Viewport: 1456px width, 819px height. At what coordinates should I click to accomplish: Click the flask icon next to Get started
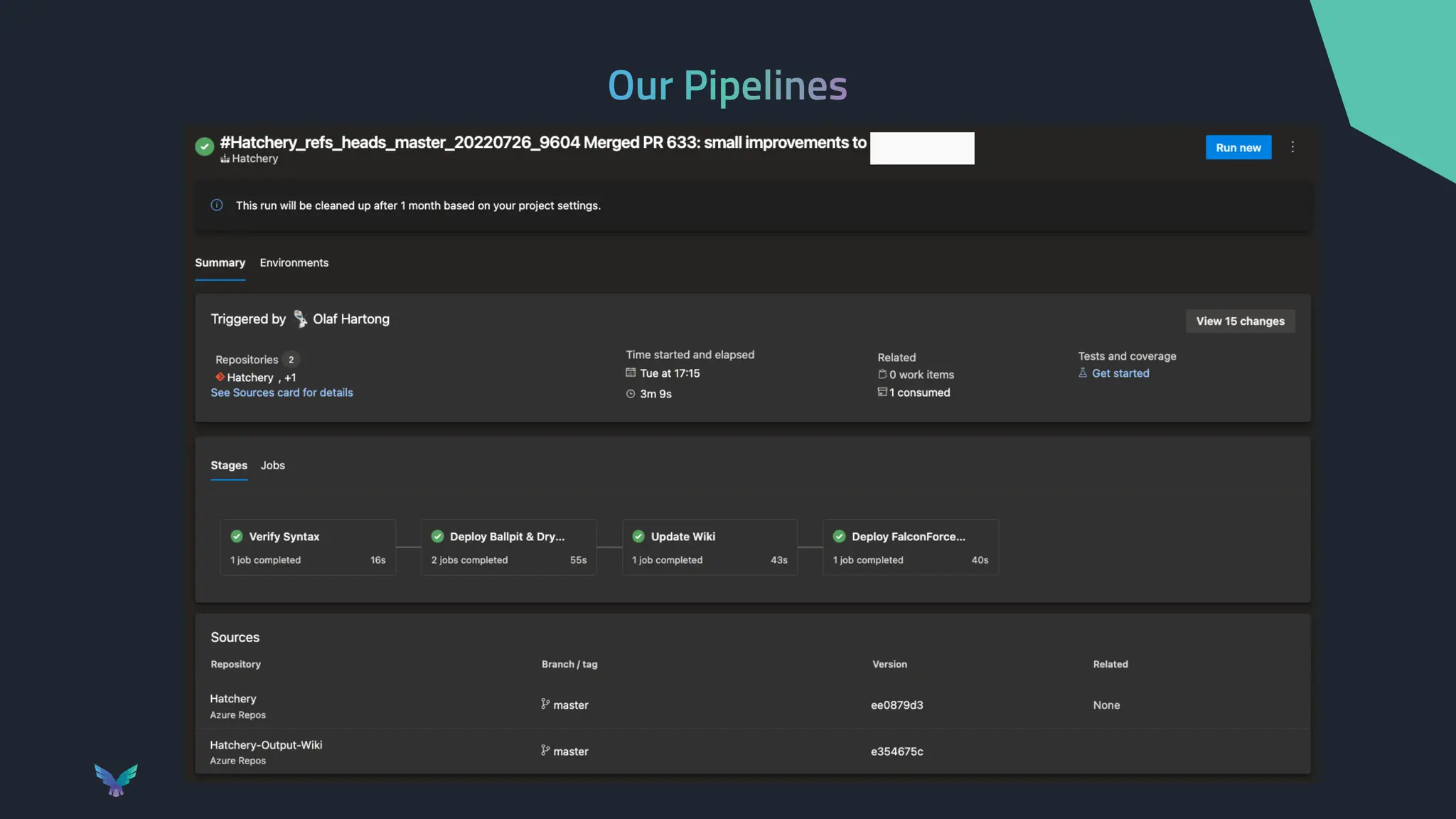1083,373
